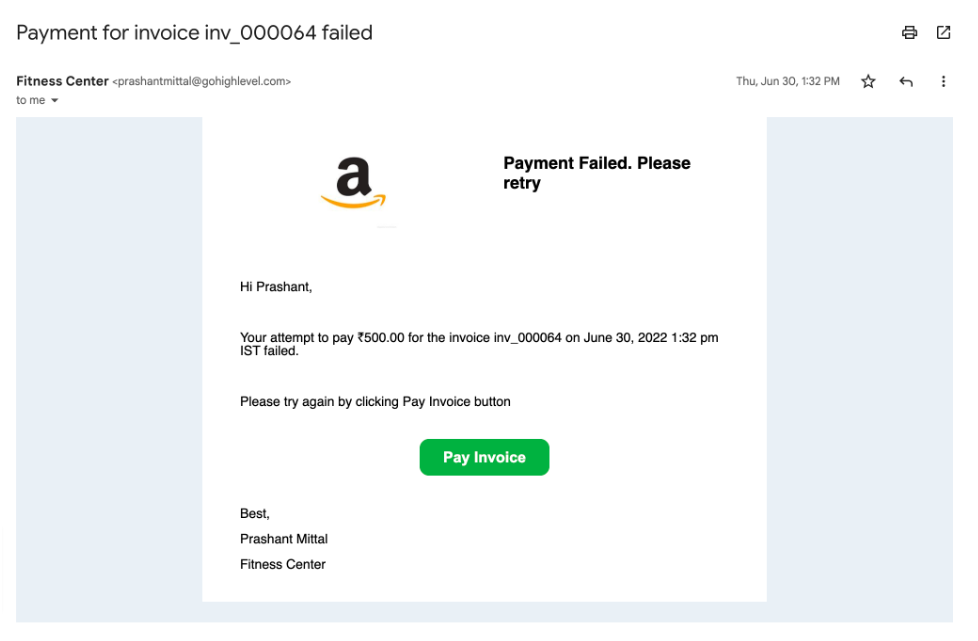
Task: Click the 'Please try again by clicking' sentence
Action: (375, 402)
